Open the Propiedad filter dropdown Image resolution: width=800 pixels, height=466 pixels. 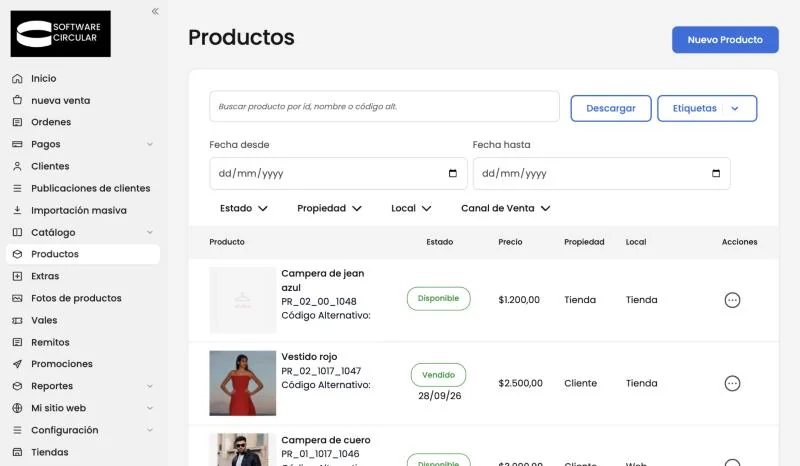point(330,208)
